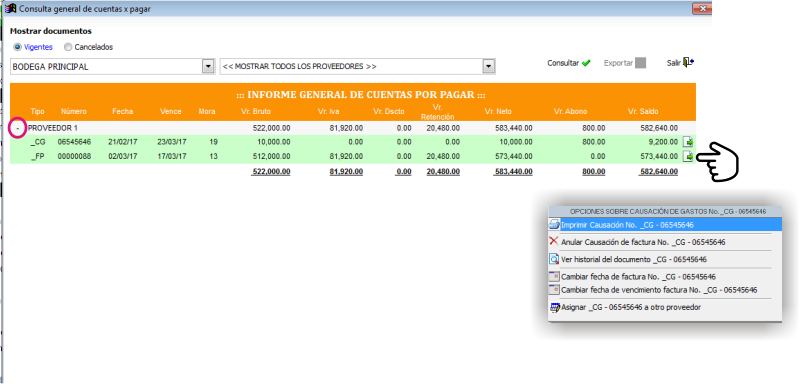800x384 pixels.
Task: Choose Anular Causación de factura menu entry
Action: (643, 242)
